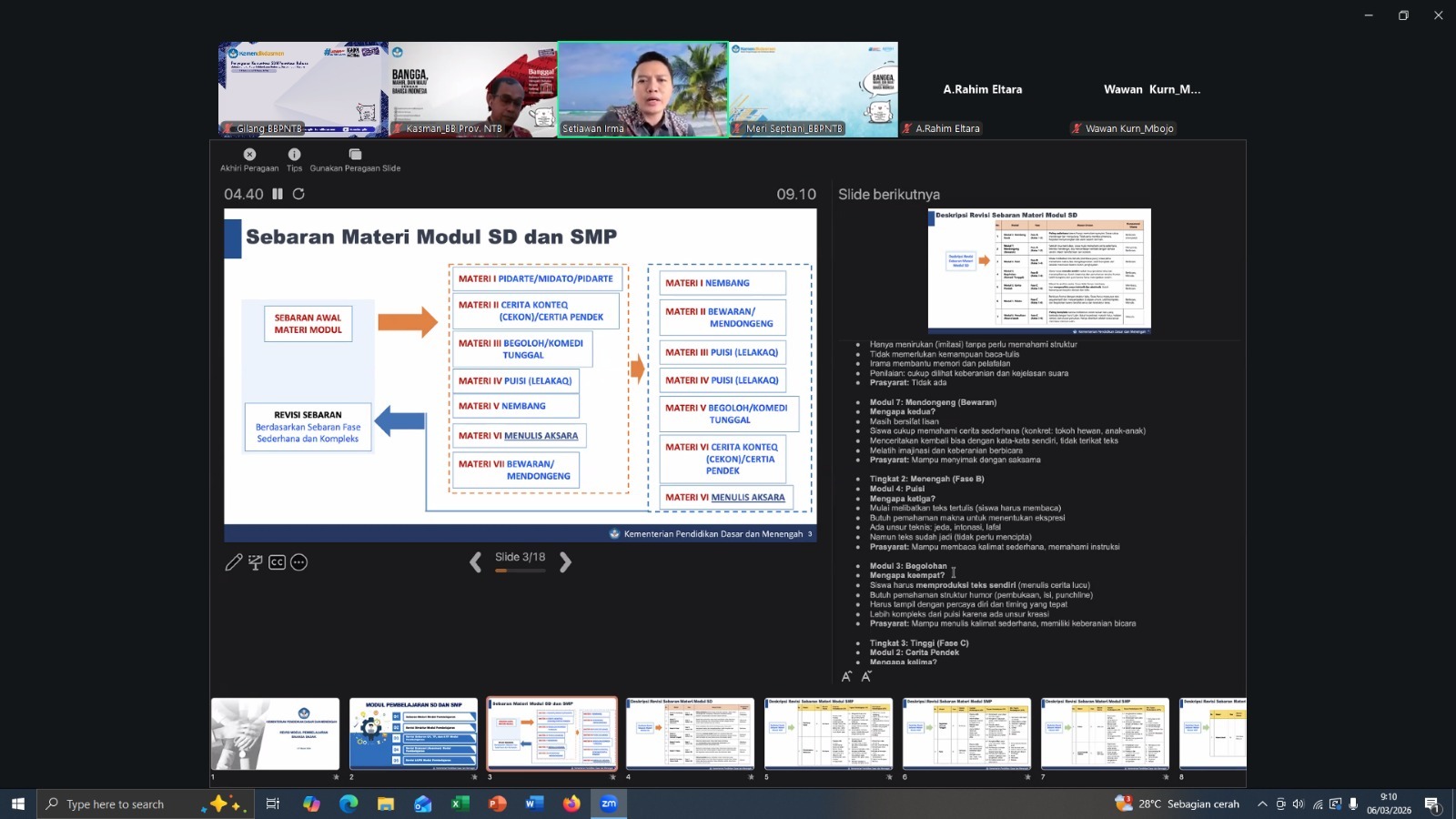Toggle subtitles with the CC icon
This screenshot has height=819, width=1456.
(x=277, y=562)
